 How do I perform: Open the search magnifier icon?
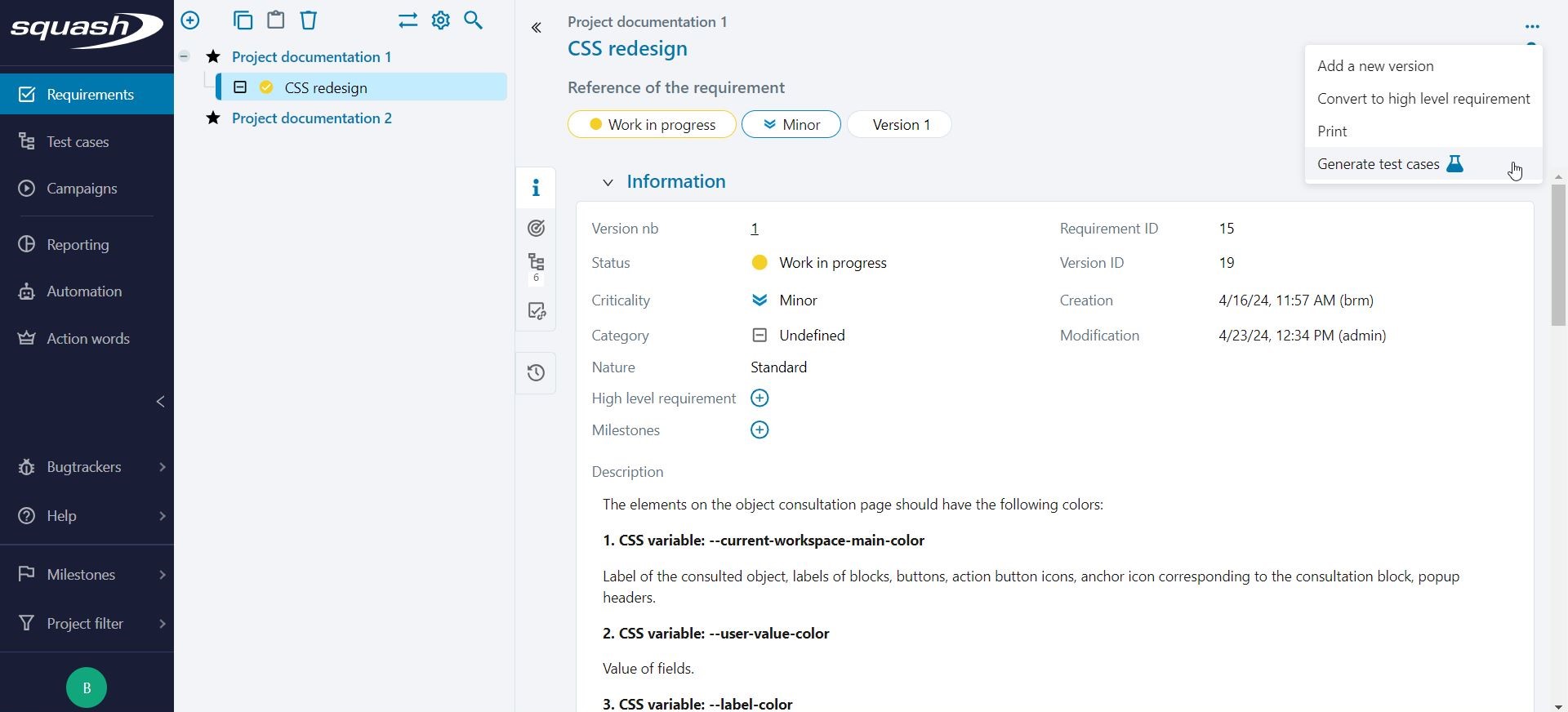(474, 20)
